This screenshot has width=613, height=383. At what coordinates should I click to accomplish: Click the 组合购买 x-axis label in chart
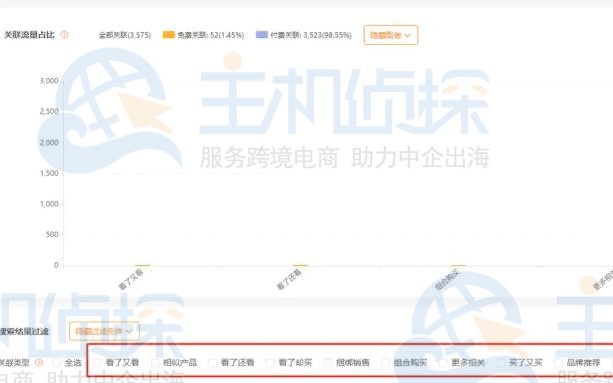447,280
